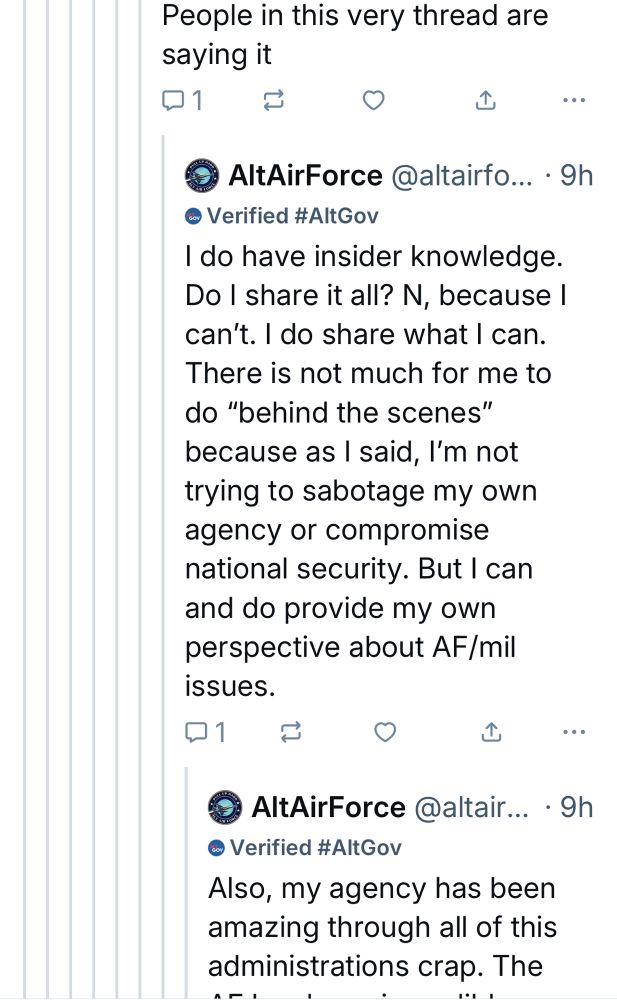This screenshot has width=617, height=1000.
Task: Open more options for the insider knowledge post
Action: 573,733
